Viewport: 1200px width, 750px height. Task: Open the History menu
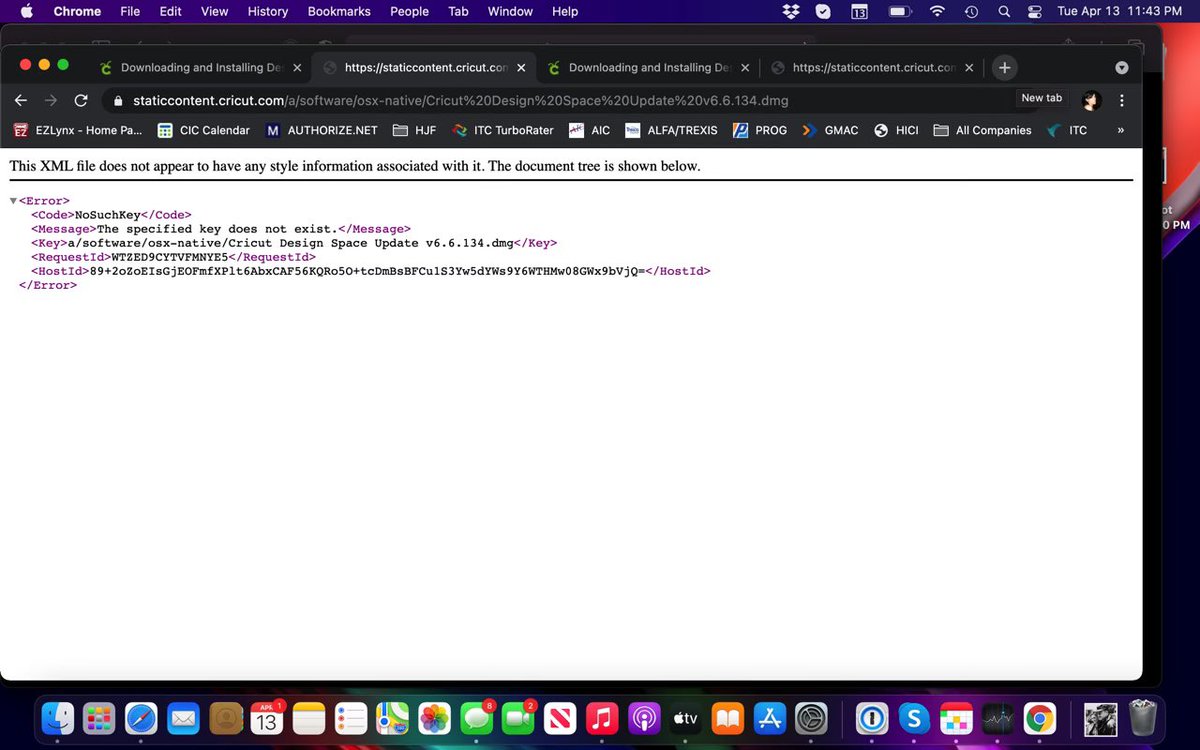click(267, 11)
